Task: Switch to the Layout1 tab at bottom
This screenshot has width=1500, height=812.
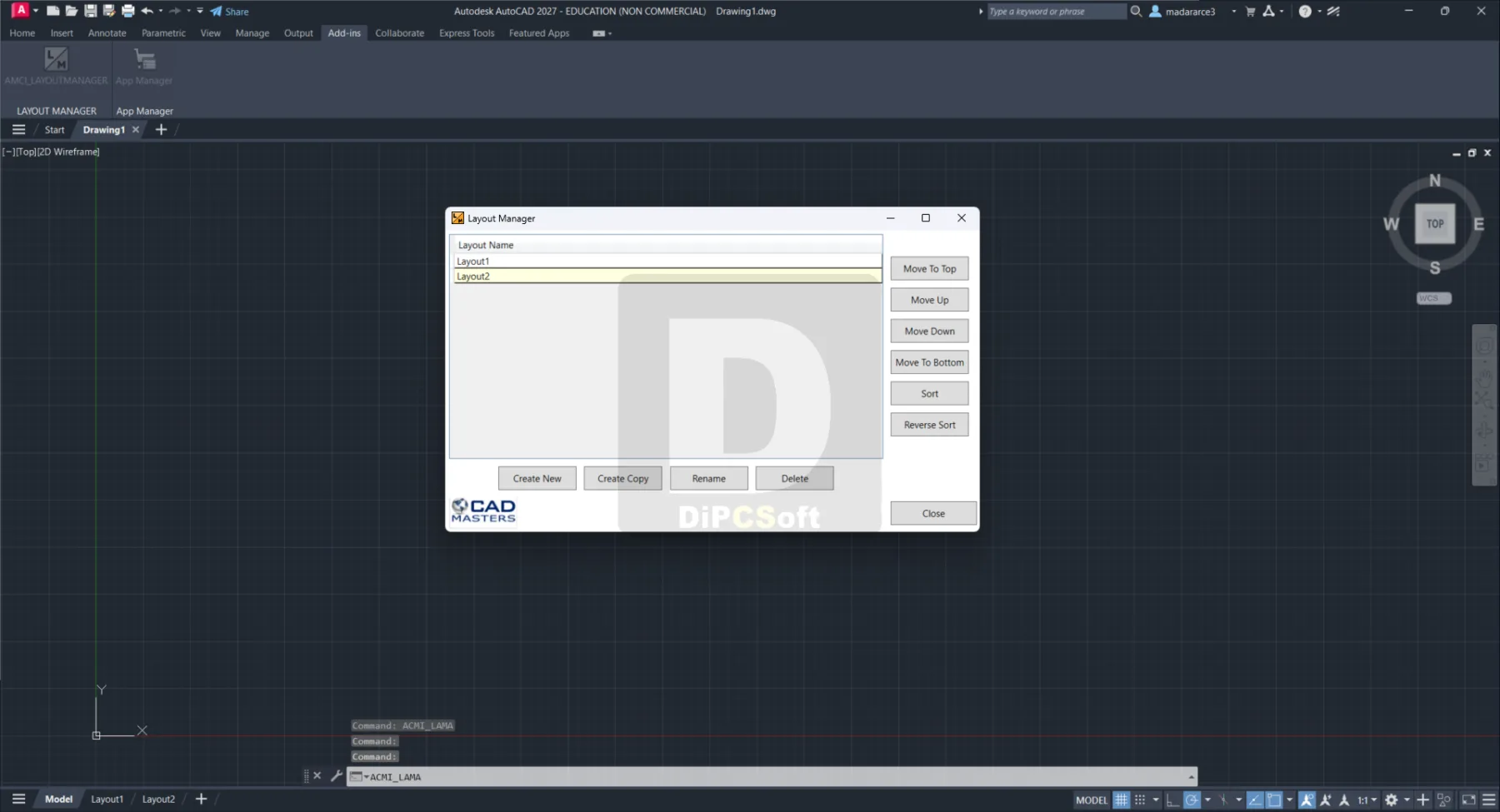Action: (x=107, y=799)
